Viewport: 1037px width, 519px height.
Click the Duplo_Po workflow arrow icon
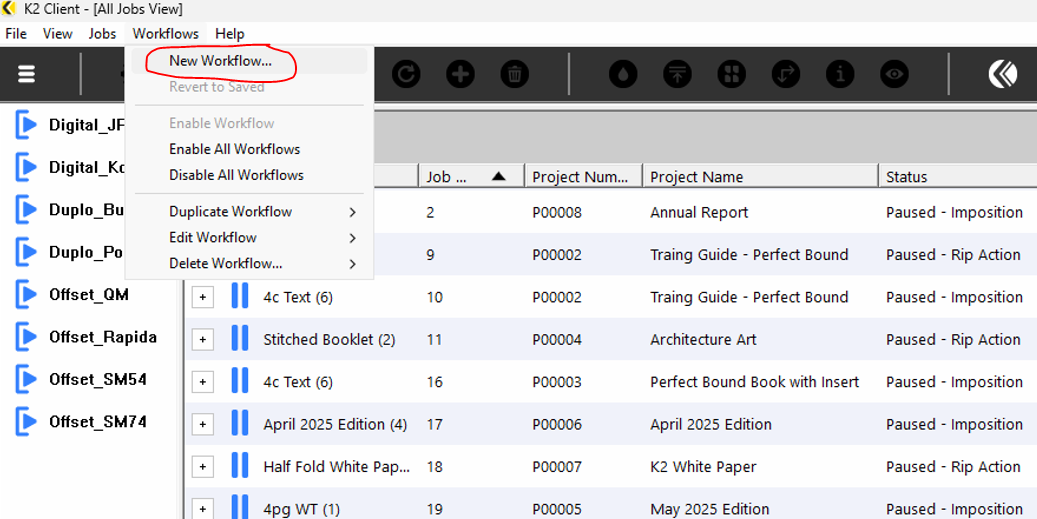26,252
